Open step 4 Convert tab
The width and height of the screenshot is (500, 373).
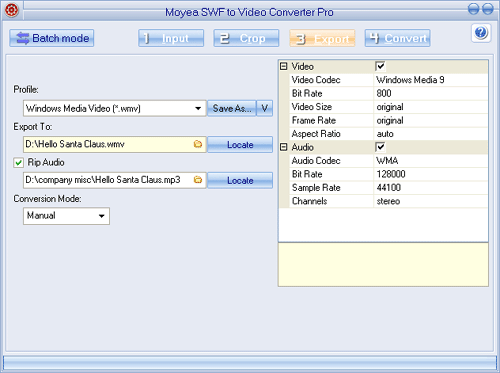[x=397, y=38]
